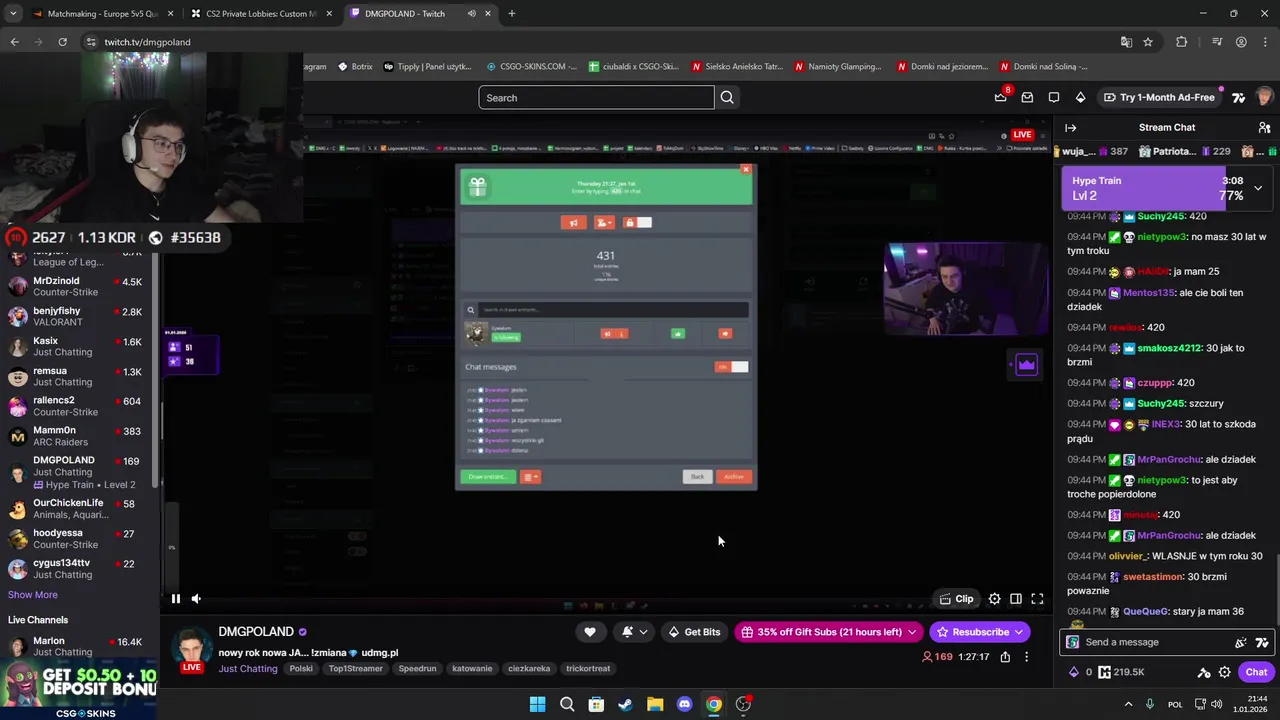Image resolution: width=1280 pixels, height=720 pixels.
Task: Open chat settings gear icon
Action: click(x=1225, y=672)
